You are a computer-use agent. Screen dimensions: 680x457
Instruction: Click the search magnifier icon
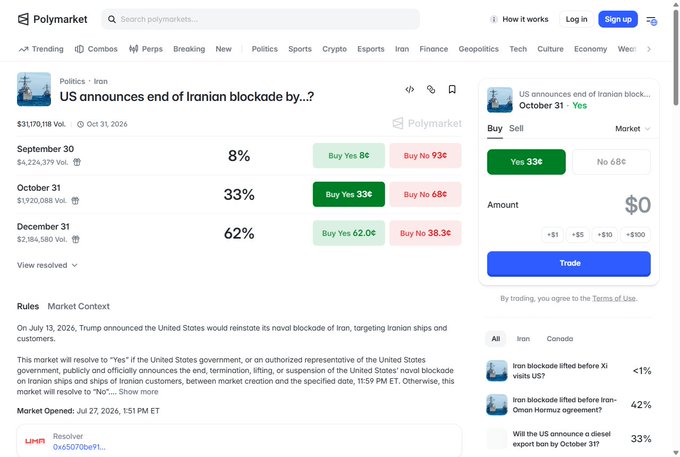pos(112,19)
